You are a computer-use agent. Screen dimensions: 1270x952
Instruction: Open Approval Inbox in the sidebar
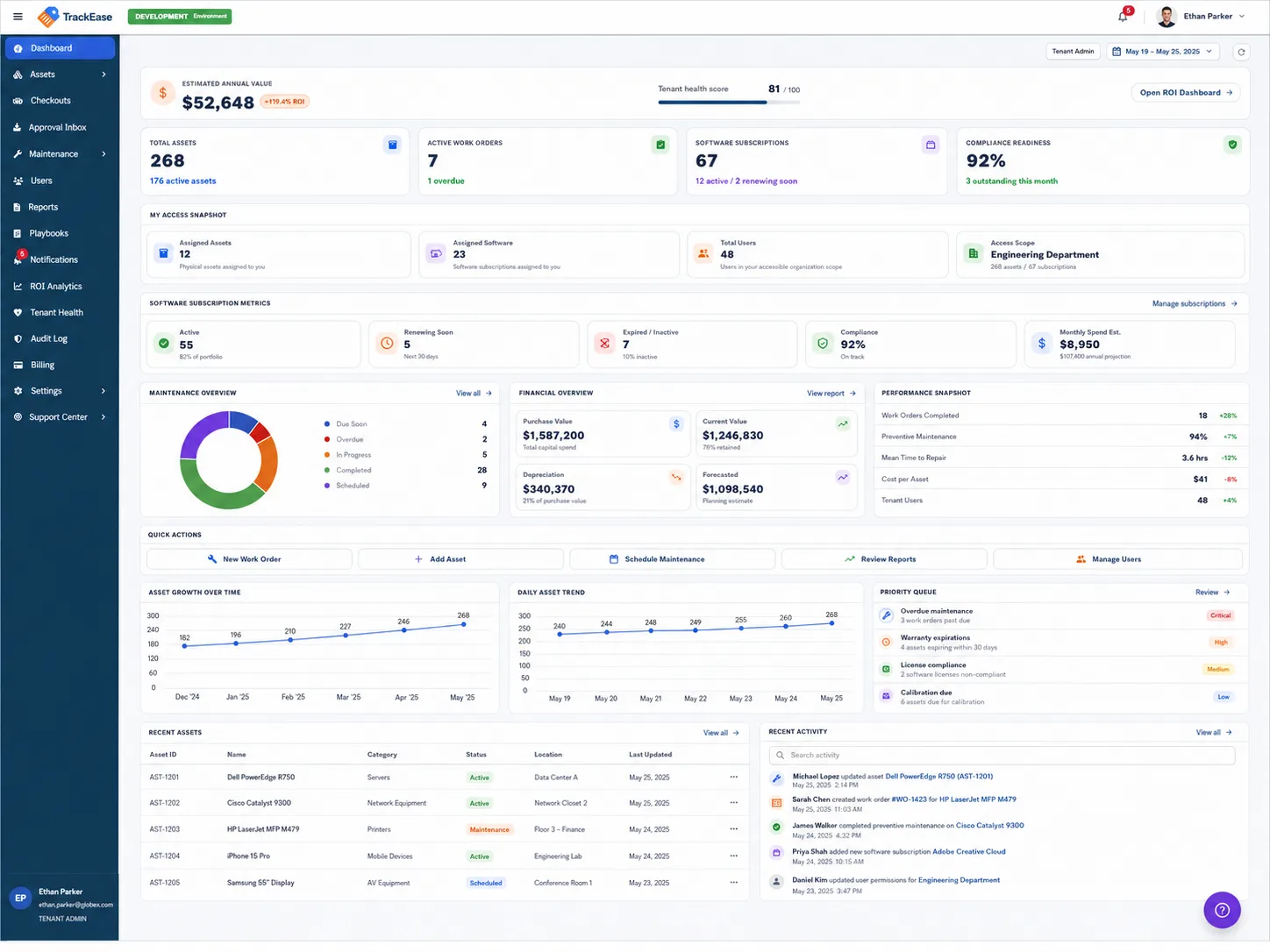pos(60,127)
